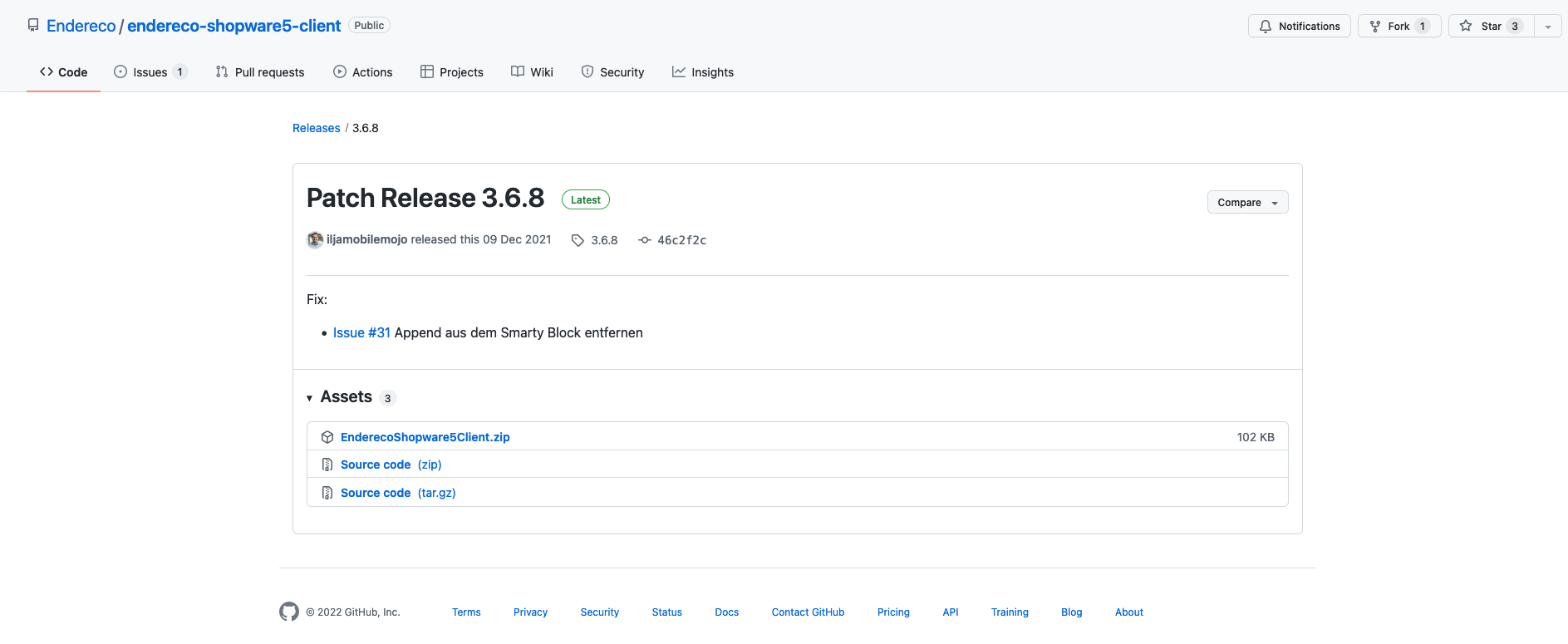Viewport: 1568px width, 644px height.
Task: Click the Latest release badge
Action: [x=586, y=199]
